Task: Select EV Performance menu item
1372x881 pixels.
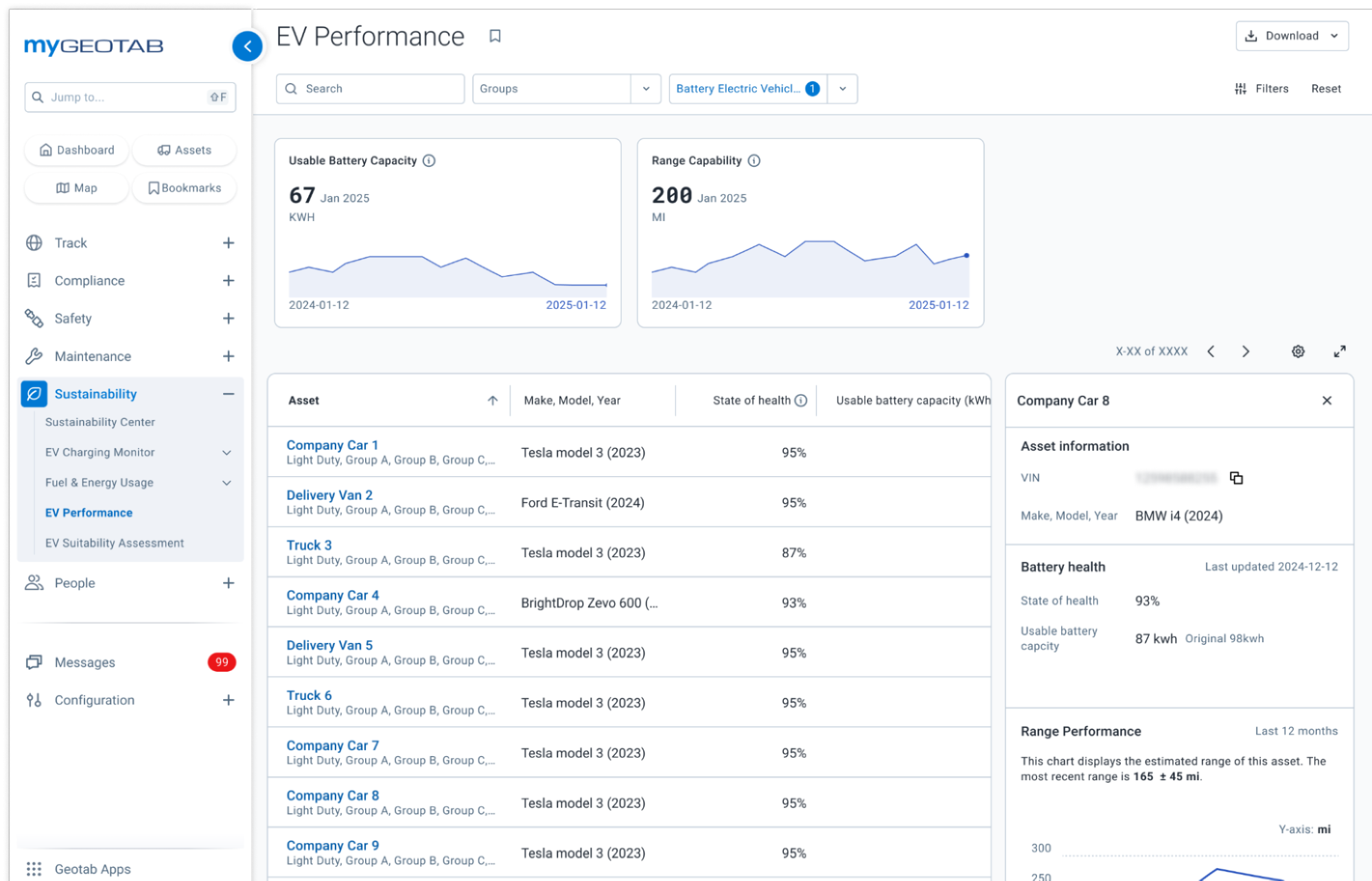Action: tap(89, 513)
